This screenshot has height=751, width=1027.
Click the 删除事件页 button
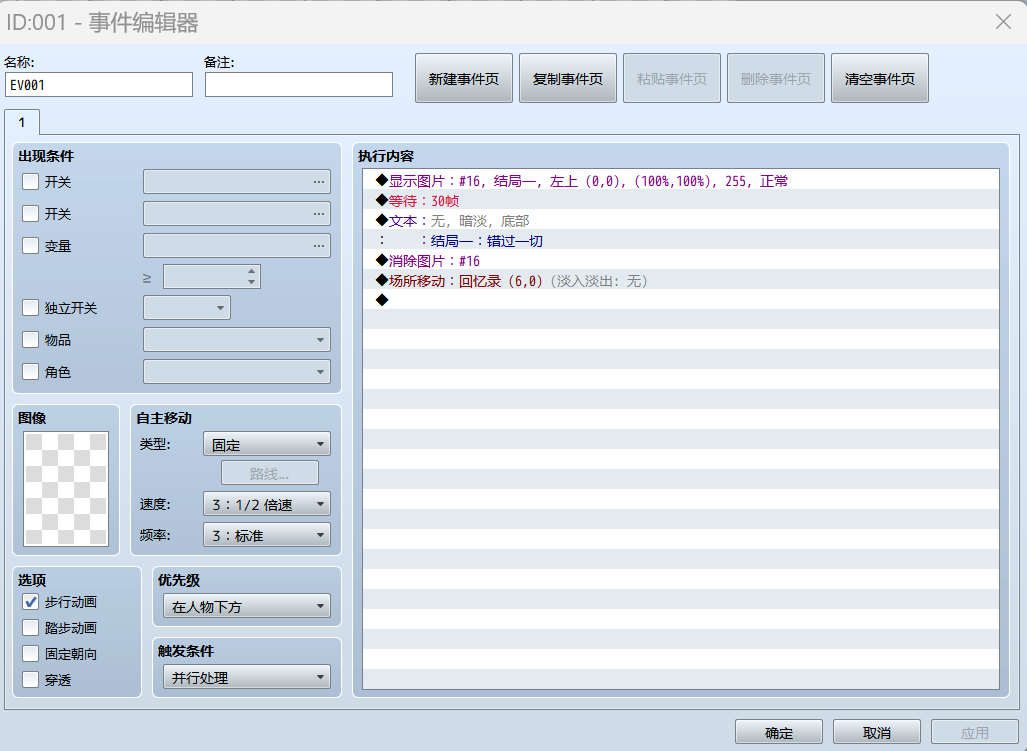coord(775,79)
